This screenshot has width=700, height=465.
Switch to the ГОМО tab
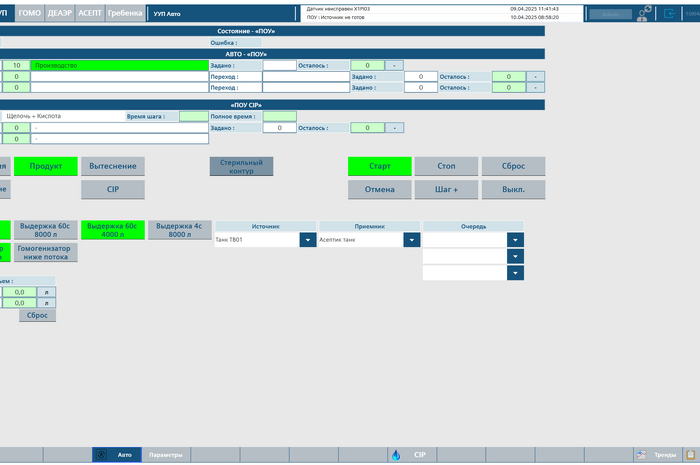click(x=30, y=12)
